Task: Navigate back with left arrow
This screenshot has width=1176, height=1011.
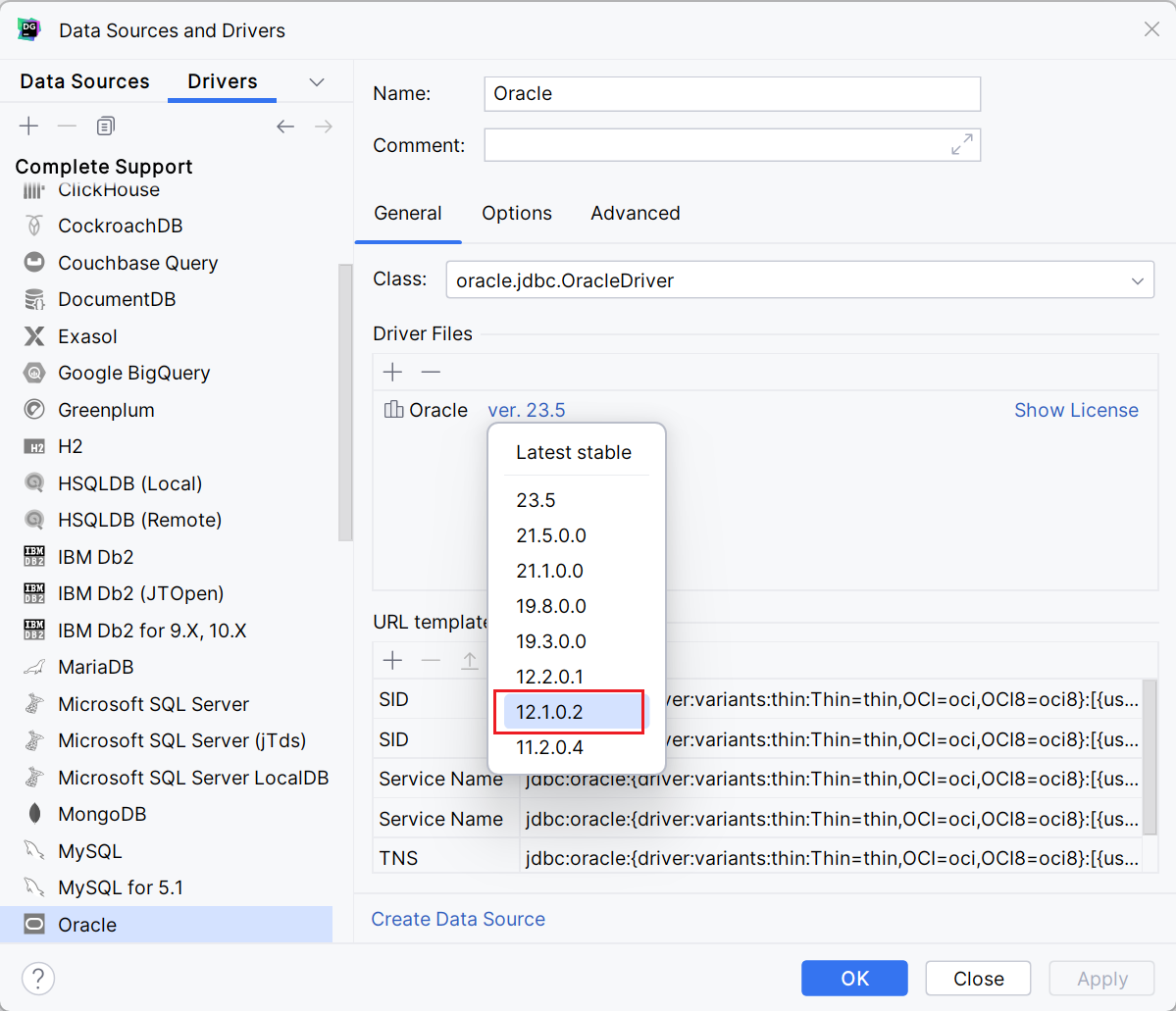Action: tap(285, 126)
